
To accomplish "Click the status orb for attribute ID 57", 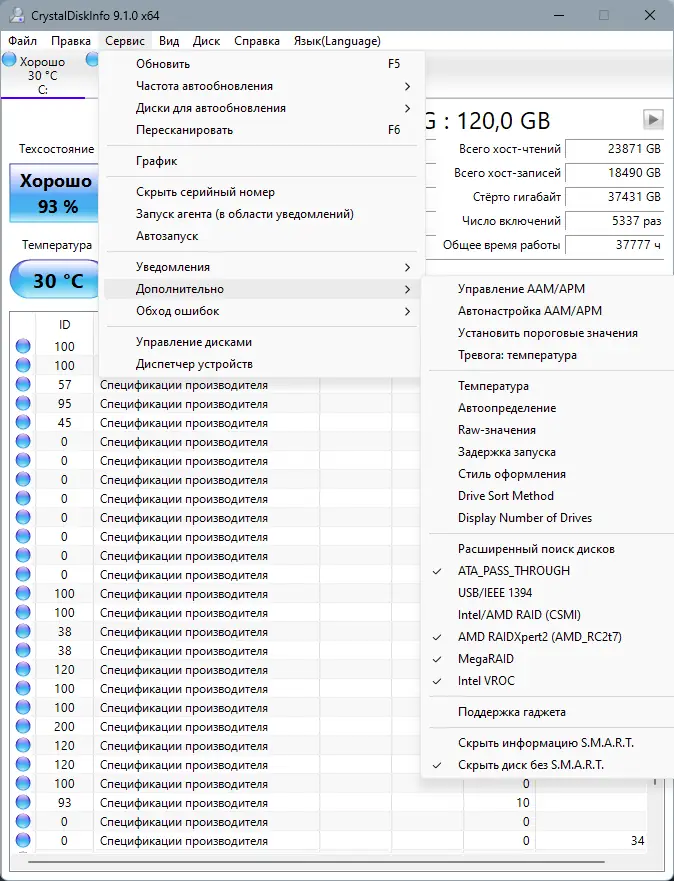I will tap(23, 385).
